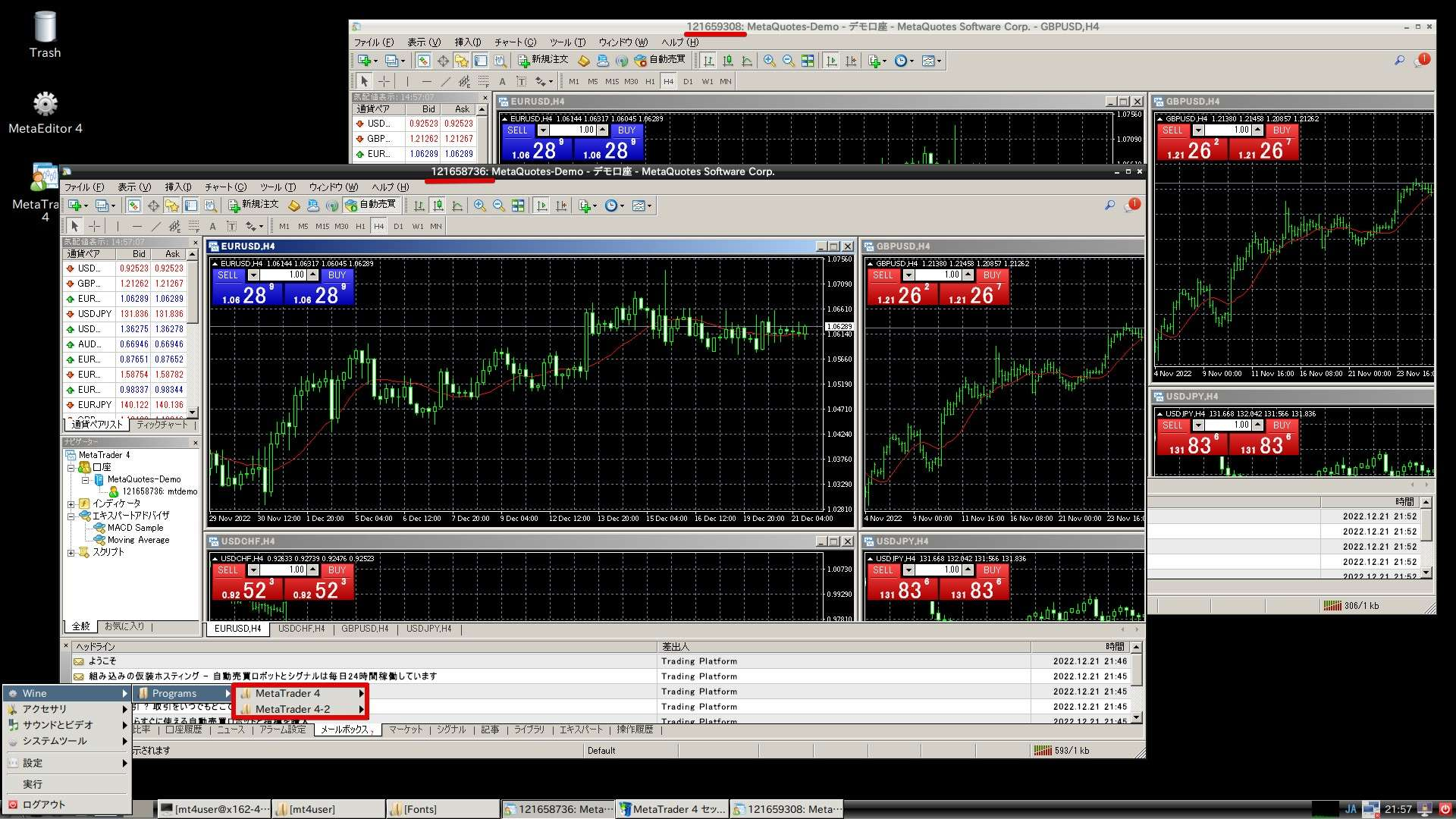Click Zoom Out in back 121659308 window
The image size is (1456, 819).
point(789,61)
